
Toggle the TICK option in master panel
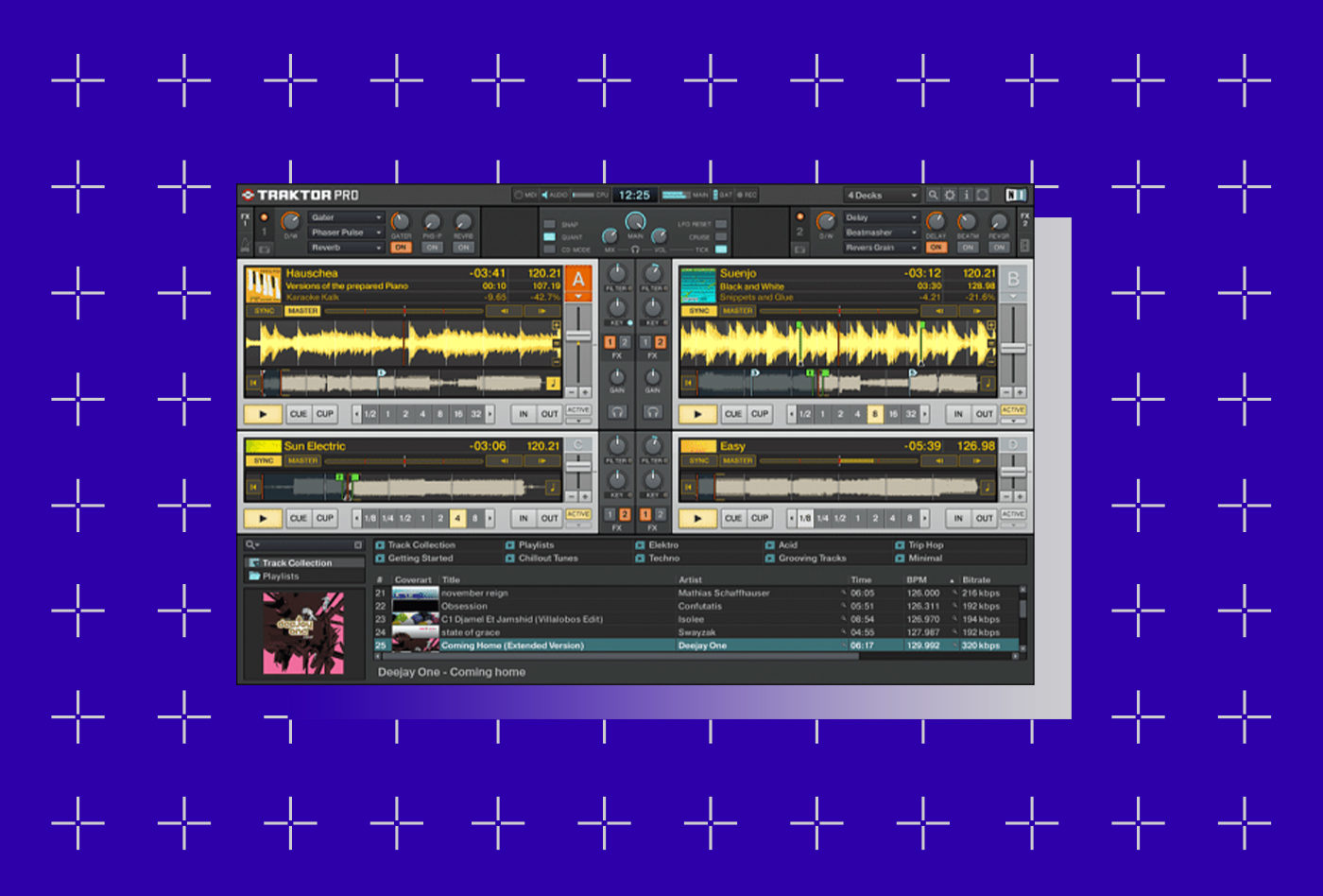[x=721, y=250]
